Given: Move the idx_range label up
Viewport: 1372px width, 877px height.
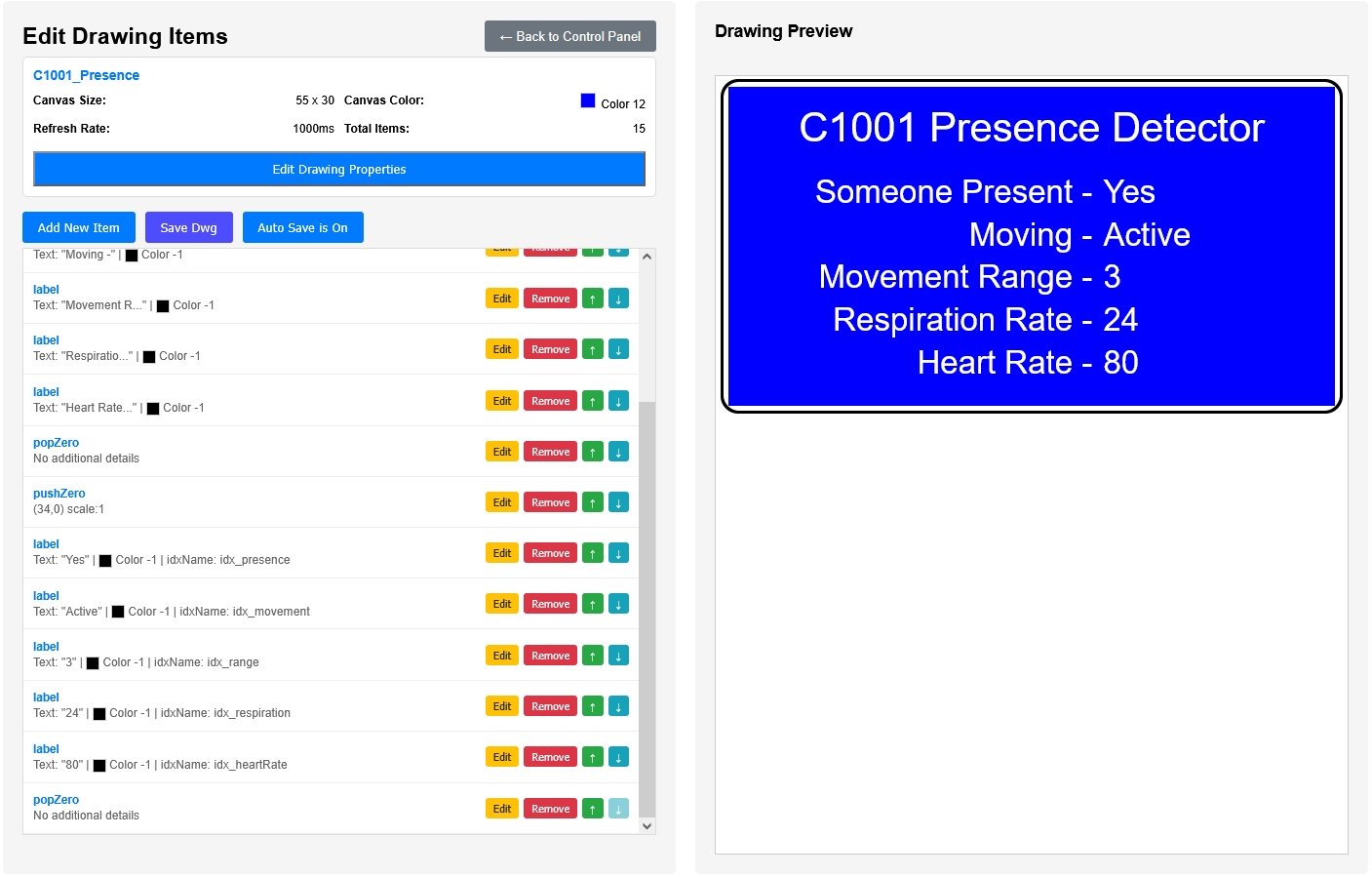Looking at the screenshot, I should pyautogui.click(x=593, y=656).
